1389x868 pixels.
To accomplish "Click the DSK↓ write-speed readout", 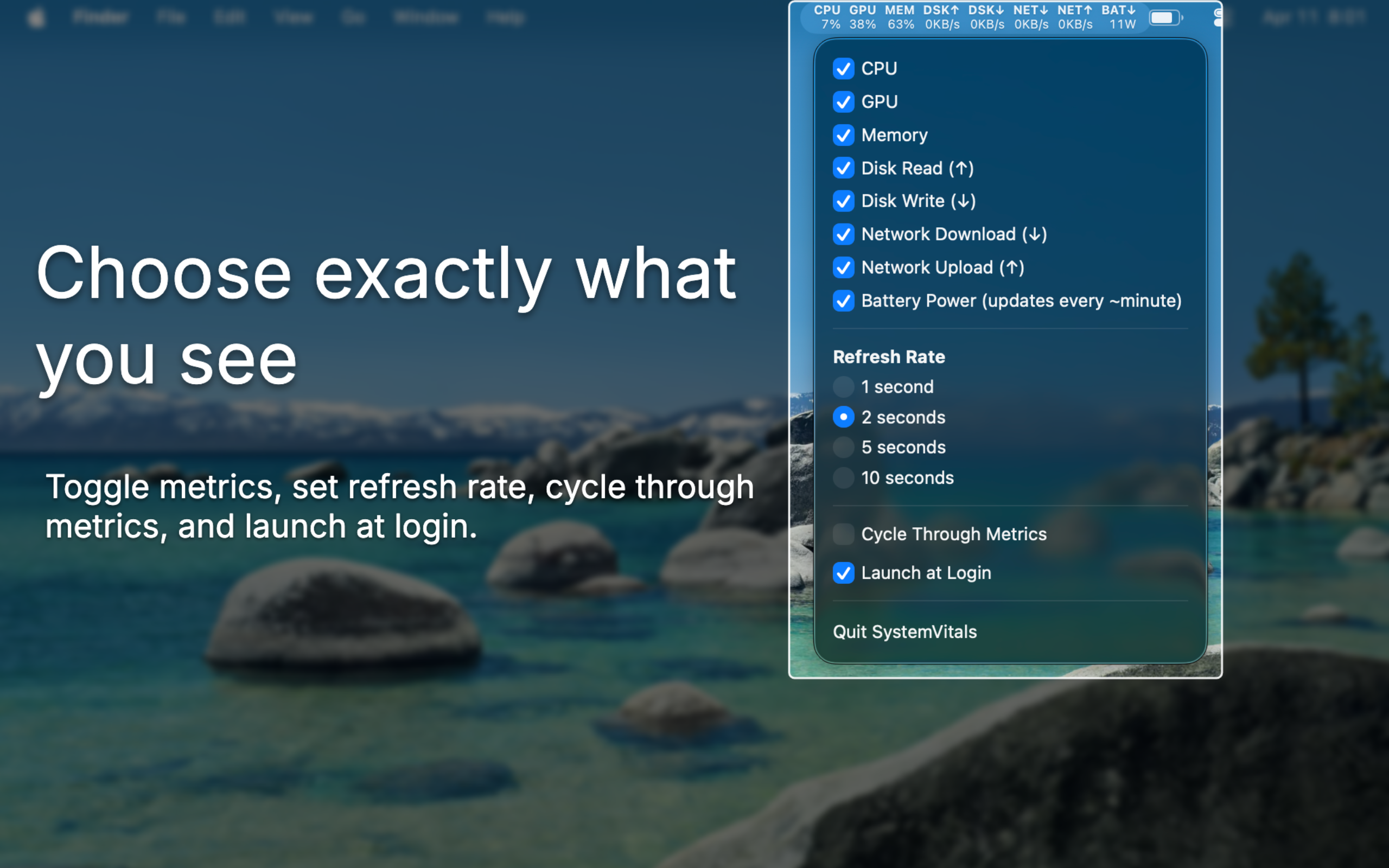I will (x=986, y=17).
